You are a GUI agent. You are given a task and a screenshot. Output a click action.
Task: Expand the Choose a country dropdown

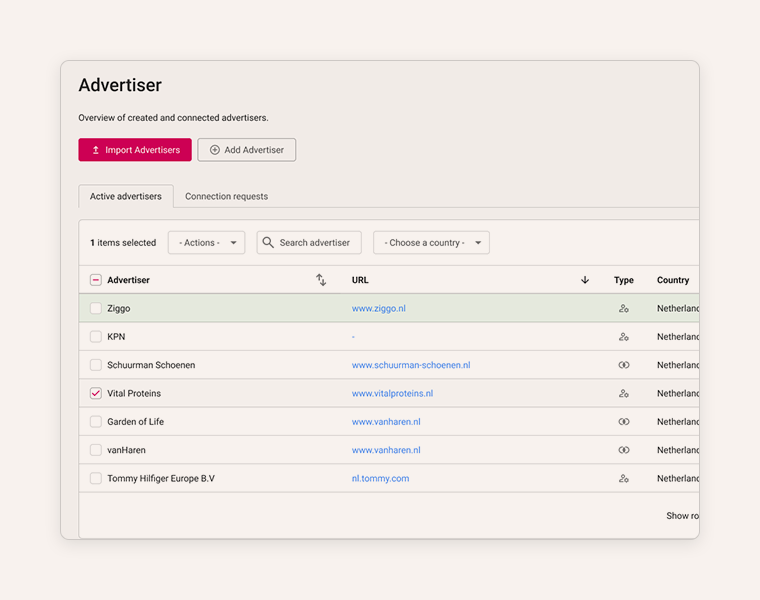[x=431, y=243]
